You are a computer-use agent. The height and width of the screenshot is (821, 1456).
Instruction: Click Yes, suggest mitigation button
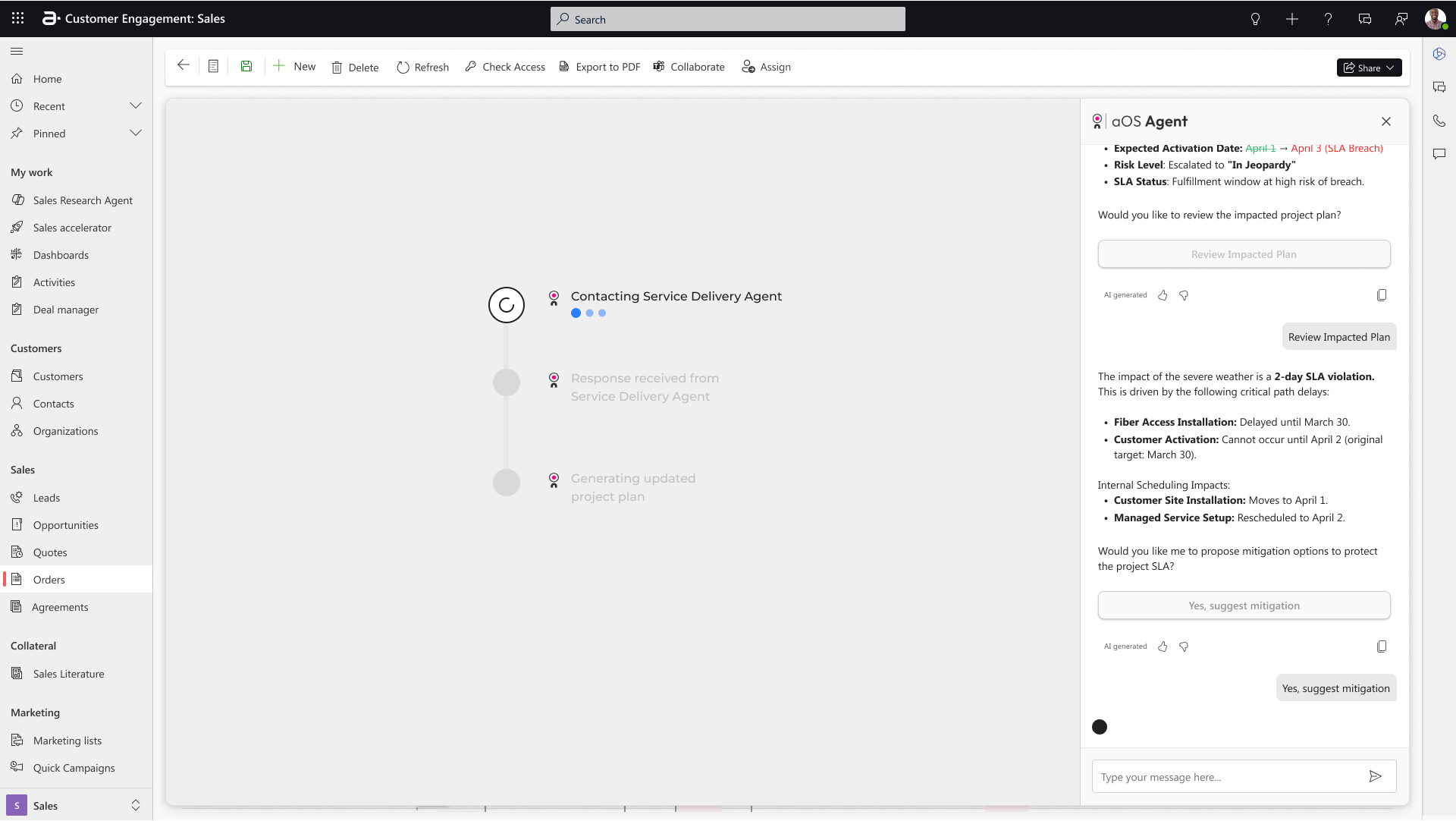[x=1244, y=606]
